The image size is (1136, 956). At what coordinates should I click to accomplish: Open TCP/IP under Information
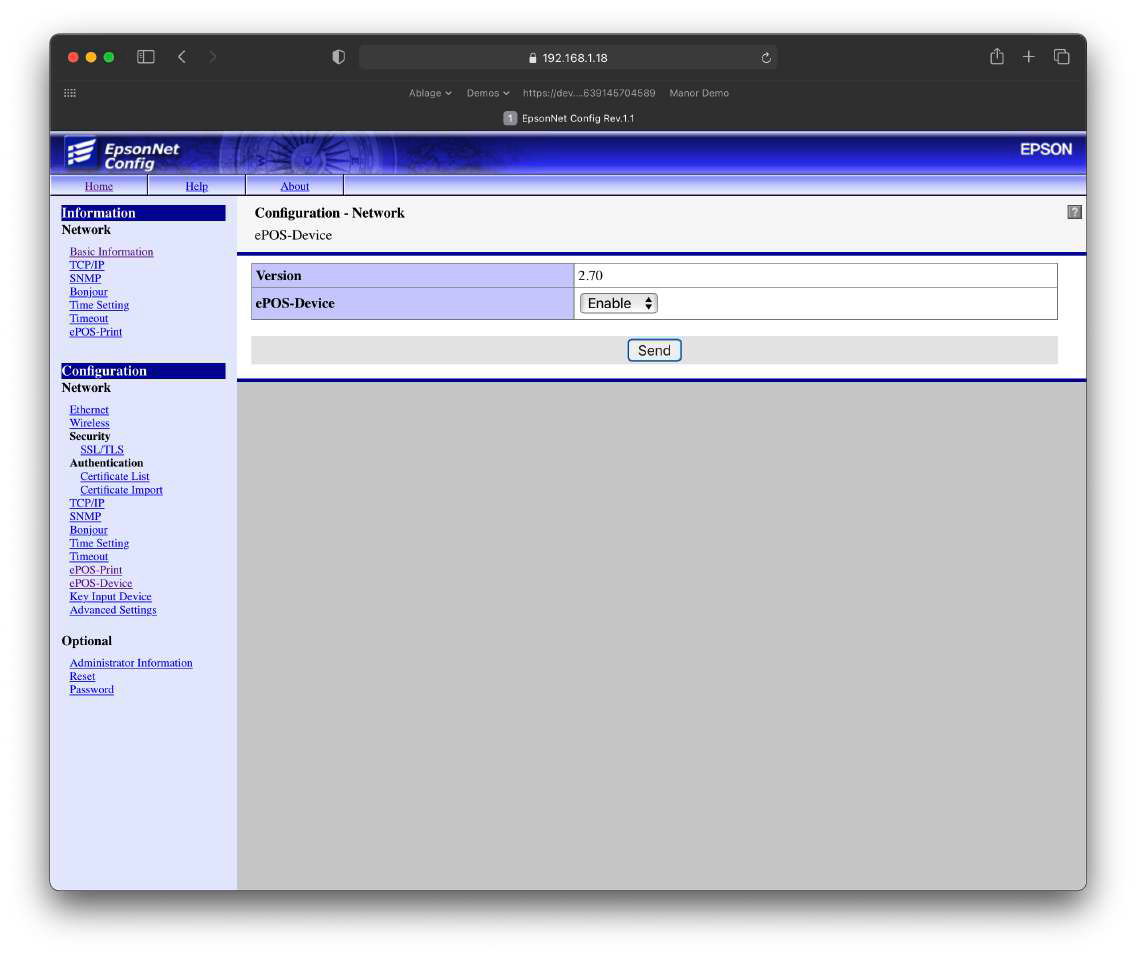tap(87, 265)
